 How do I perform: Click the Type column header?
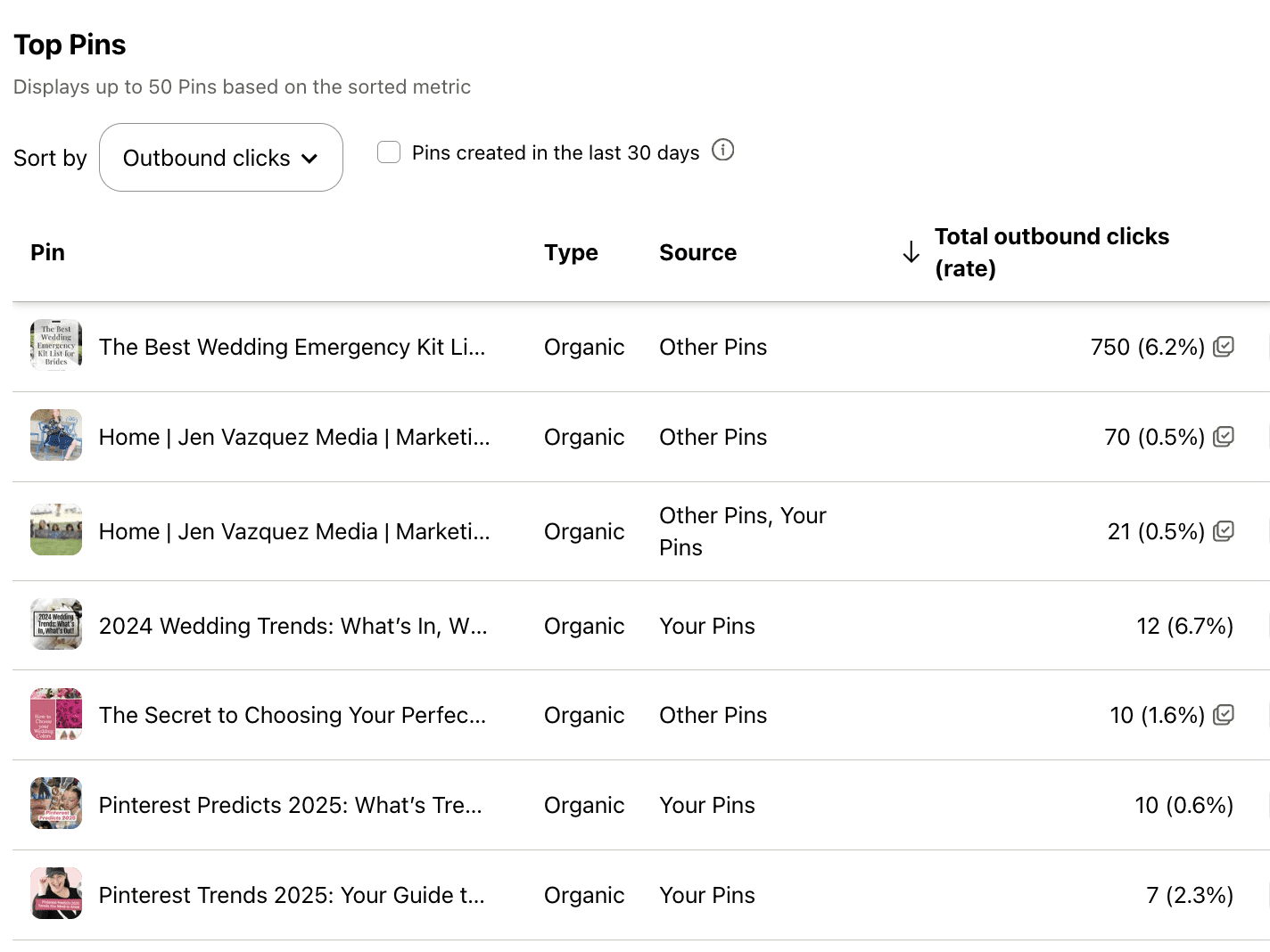[x=572, y=252]
